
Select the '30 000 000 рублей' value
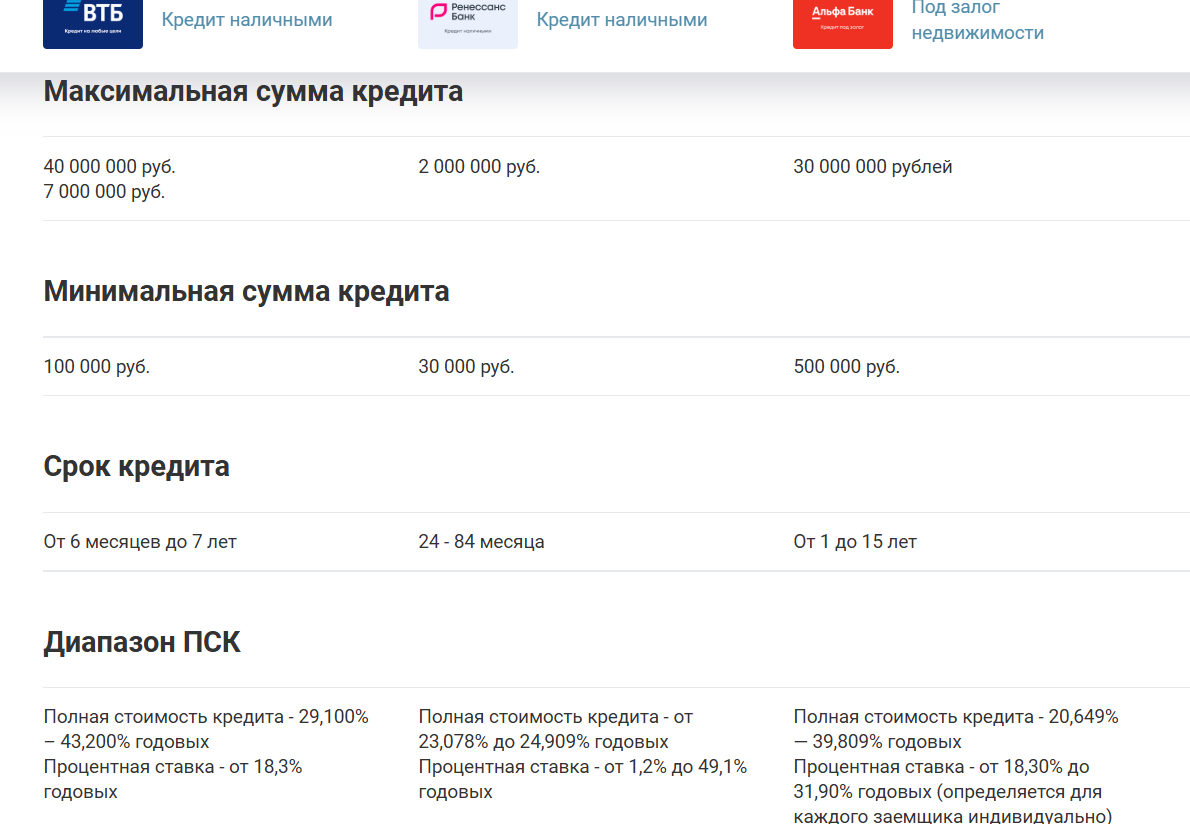[x=873, y=166]
